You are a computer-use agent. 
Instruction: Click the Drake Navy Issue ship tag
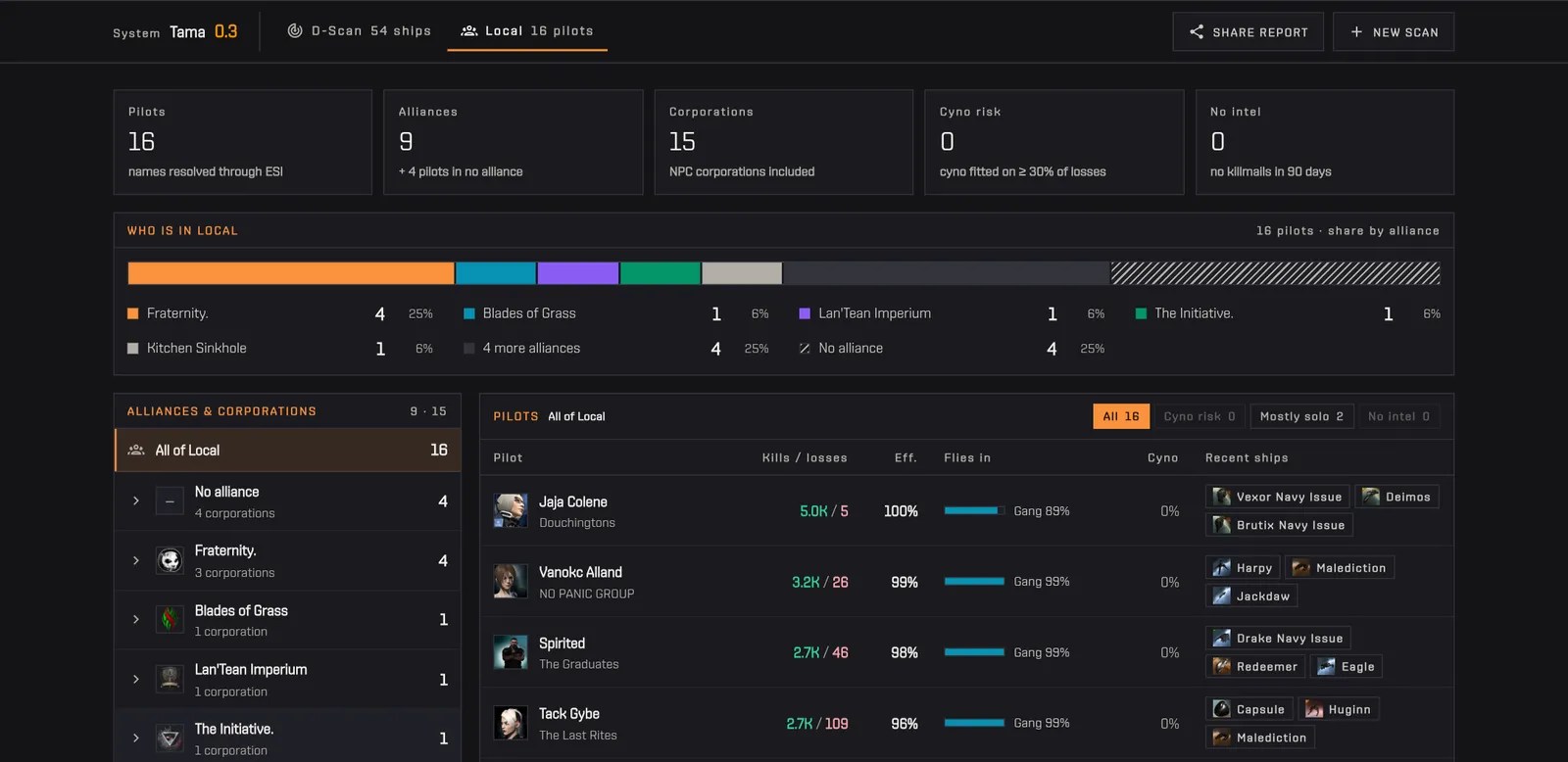pos(1278,639)
